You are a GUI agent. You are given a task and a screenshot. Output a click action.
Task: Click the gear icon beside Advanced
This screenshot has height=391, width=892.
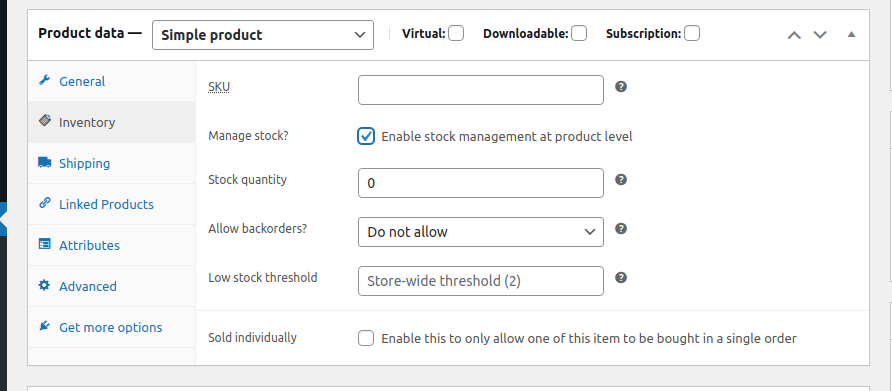tap(44, 285)
